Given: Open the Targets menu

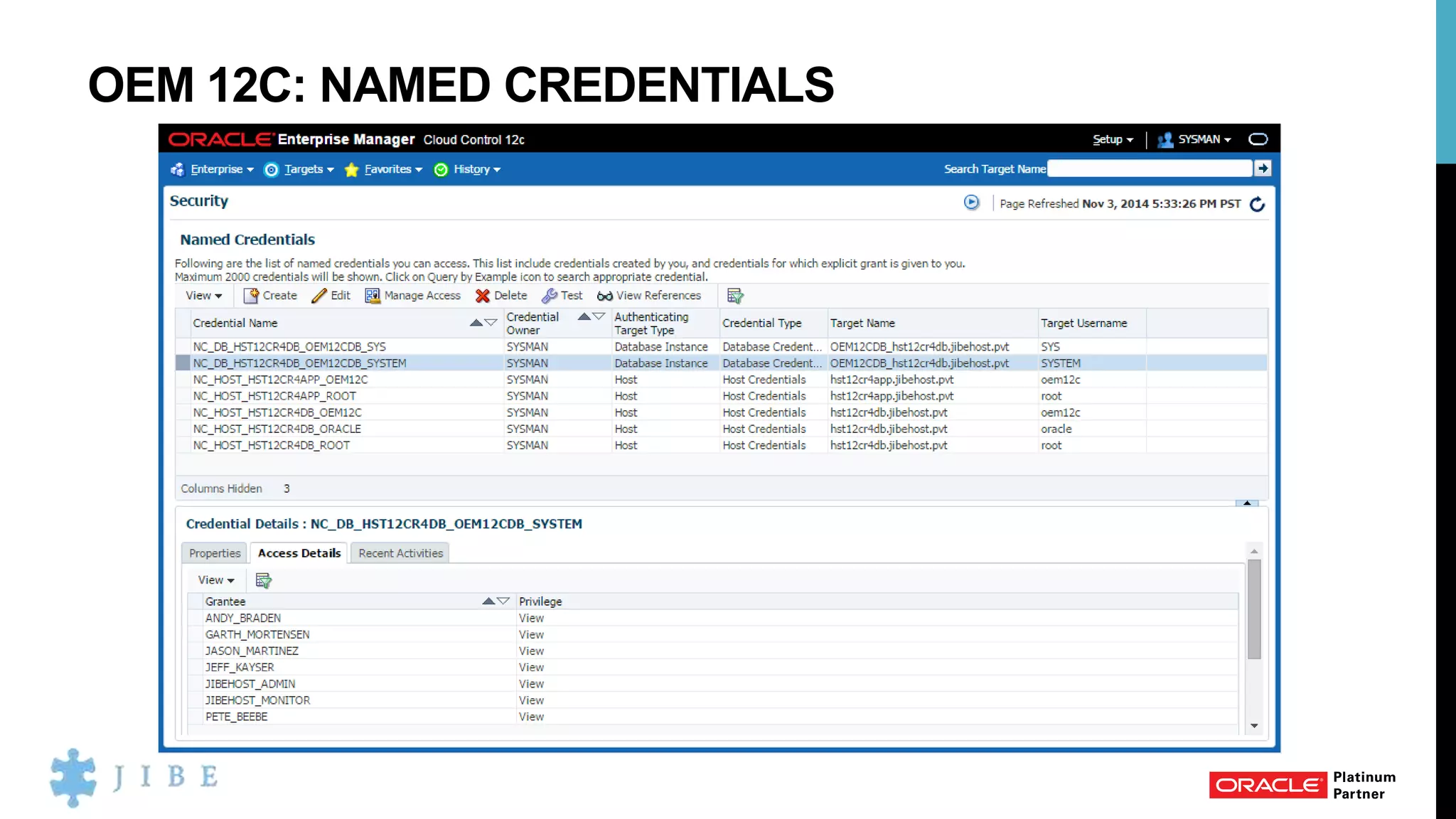Looking at the screenshot, I should (x=299, y=169).
